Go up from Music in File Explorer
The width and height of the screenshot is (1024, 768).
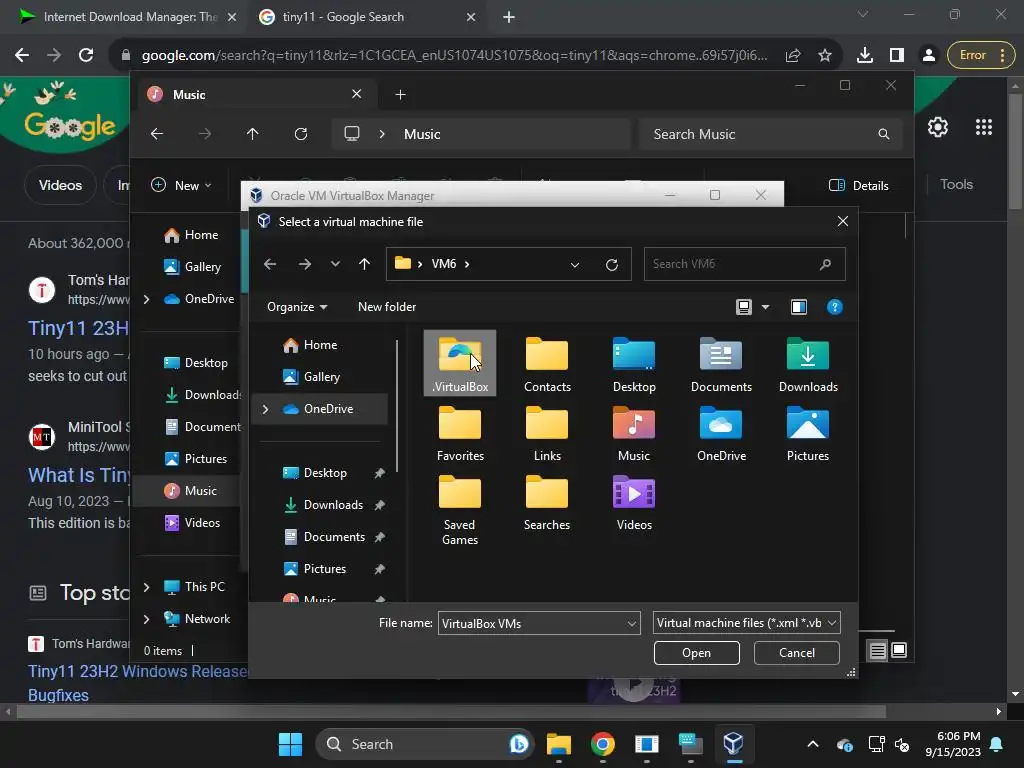(x=252, y=134)
